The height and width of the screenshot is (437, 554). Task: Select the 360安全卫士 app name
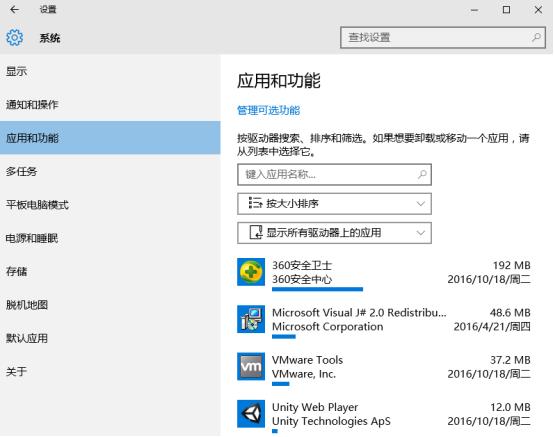point(302,265)
